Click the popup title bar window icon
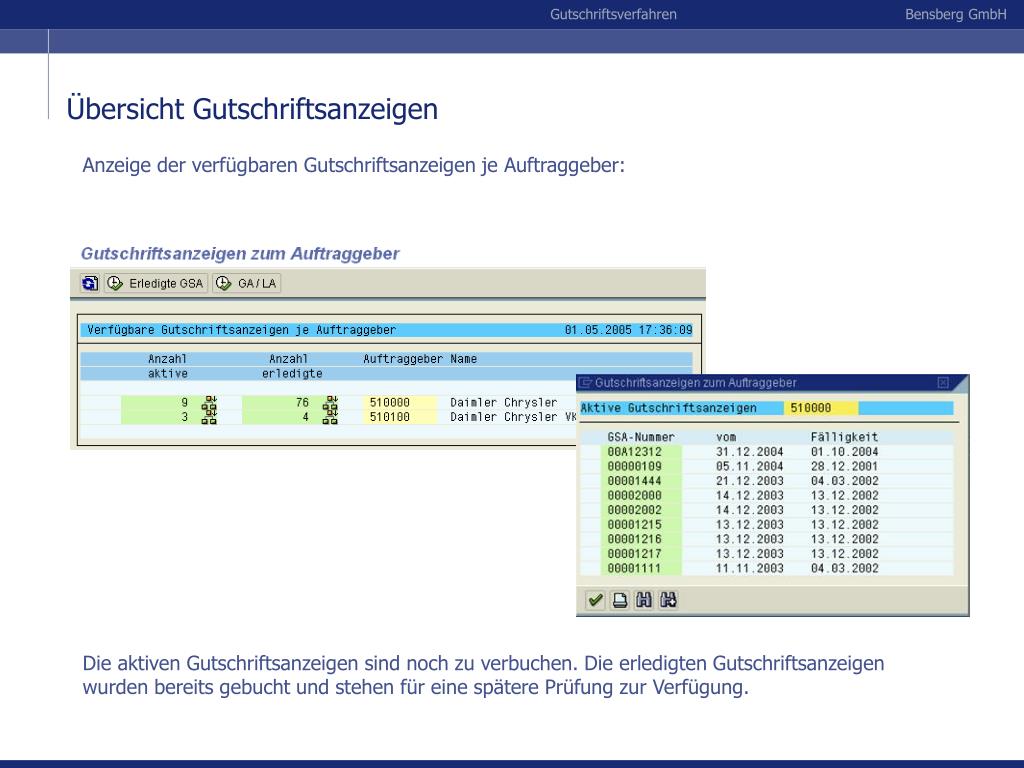This screenshot has width=1024, height=768. (586, 383)
